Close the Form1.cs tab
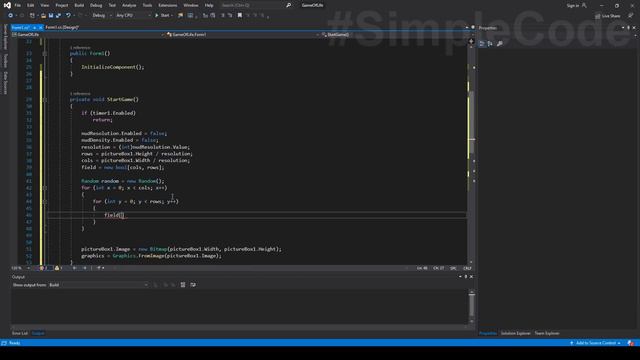 pyautogui.click(x=40, y=27)
